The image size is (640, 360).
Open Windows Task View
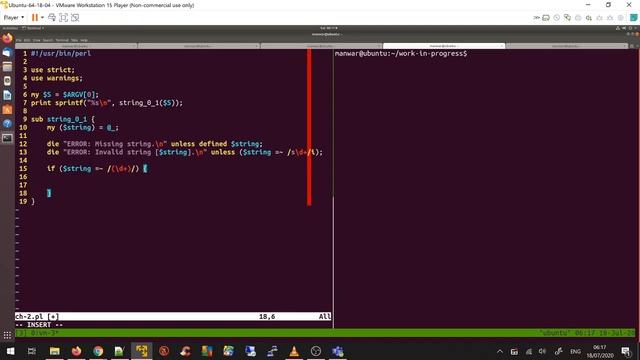[32, 351]
